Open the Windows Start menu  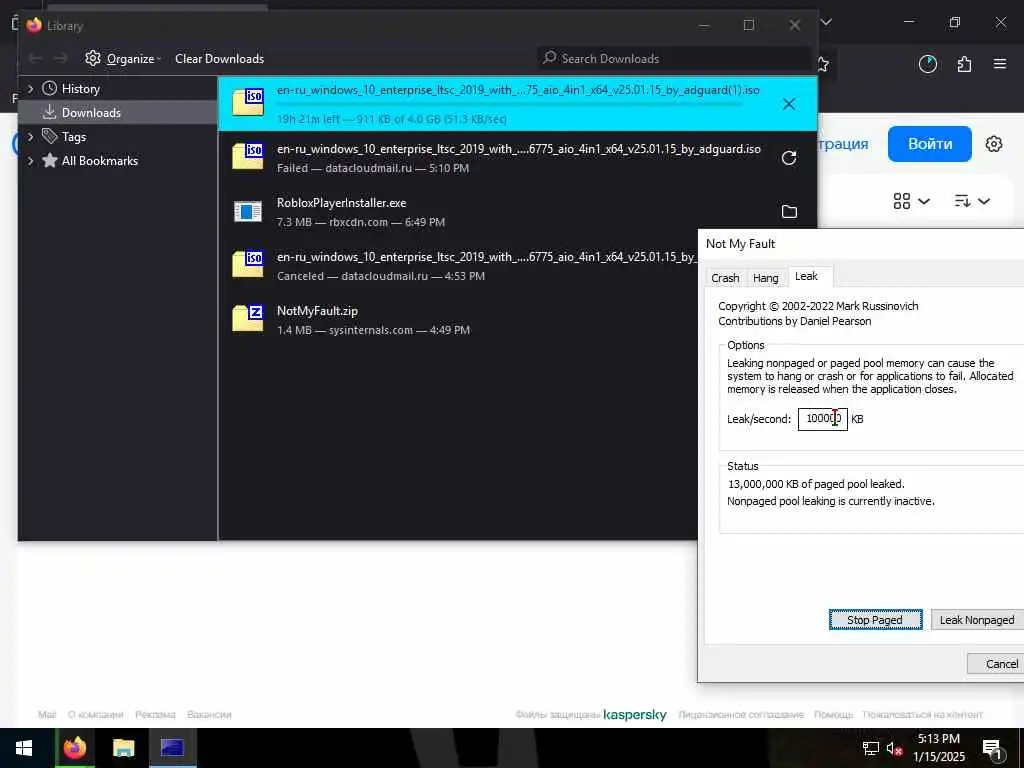pos(24,748)
